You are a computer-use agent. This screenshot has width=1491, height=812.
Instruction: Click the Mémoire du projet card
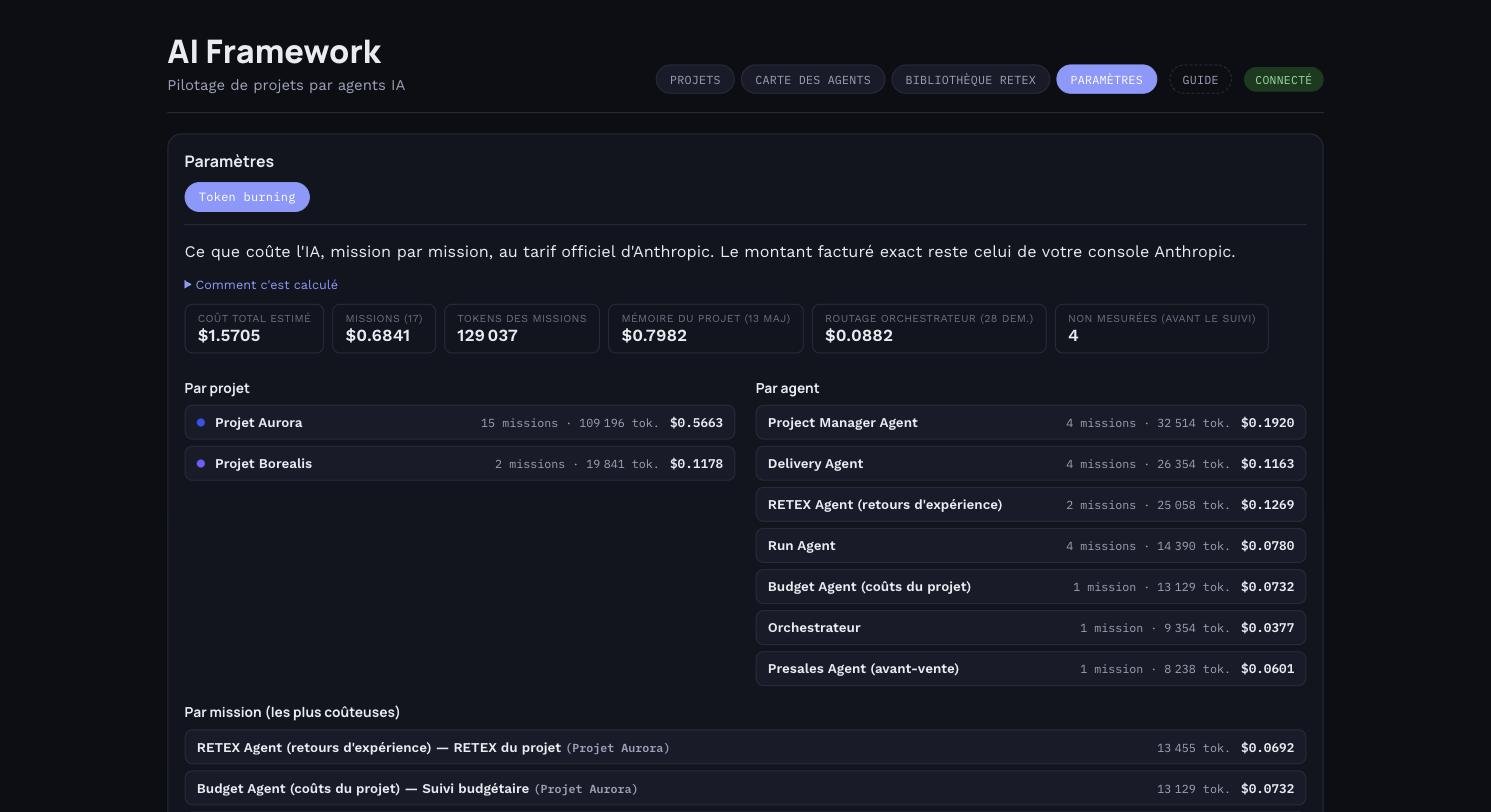(x=706, y=329)
